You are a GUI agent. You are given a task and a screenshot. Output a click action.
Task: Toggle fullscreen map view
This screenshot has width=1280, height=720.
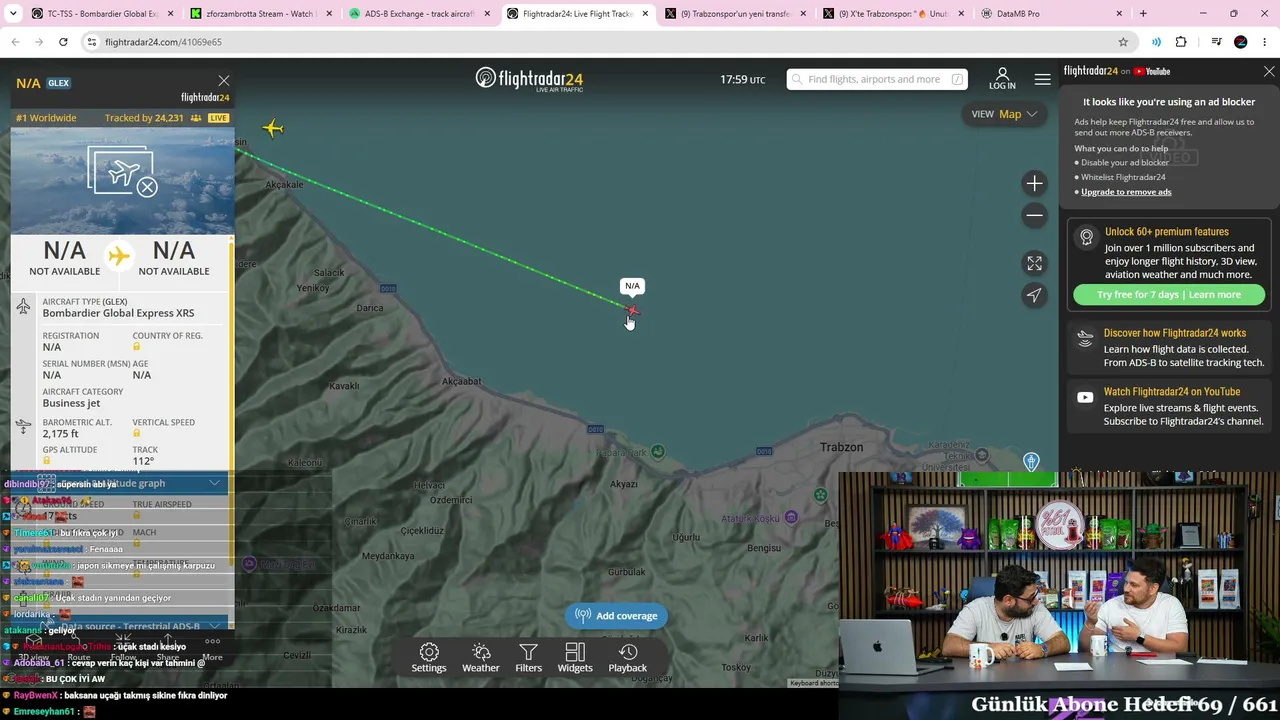click(x=1034, y=263)
